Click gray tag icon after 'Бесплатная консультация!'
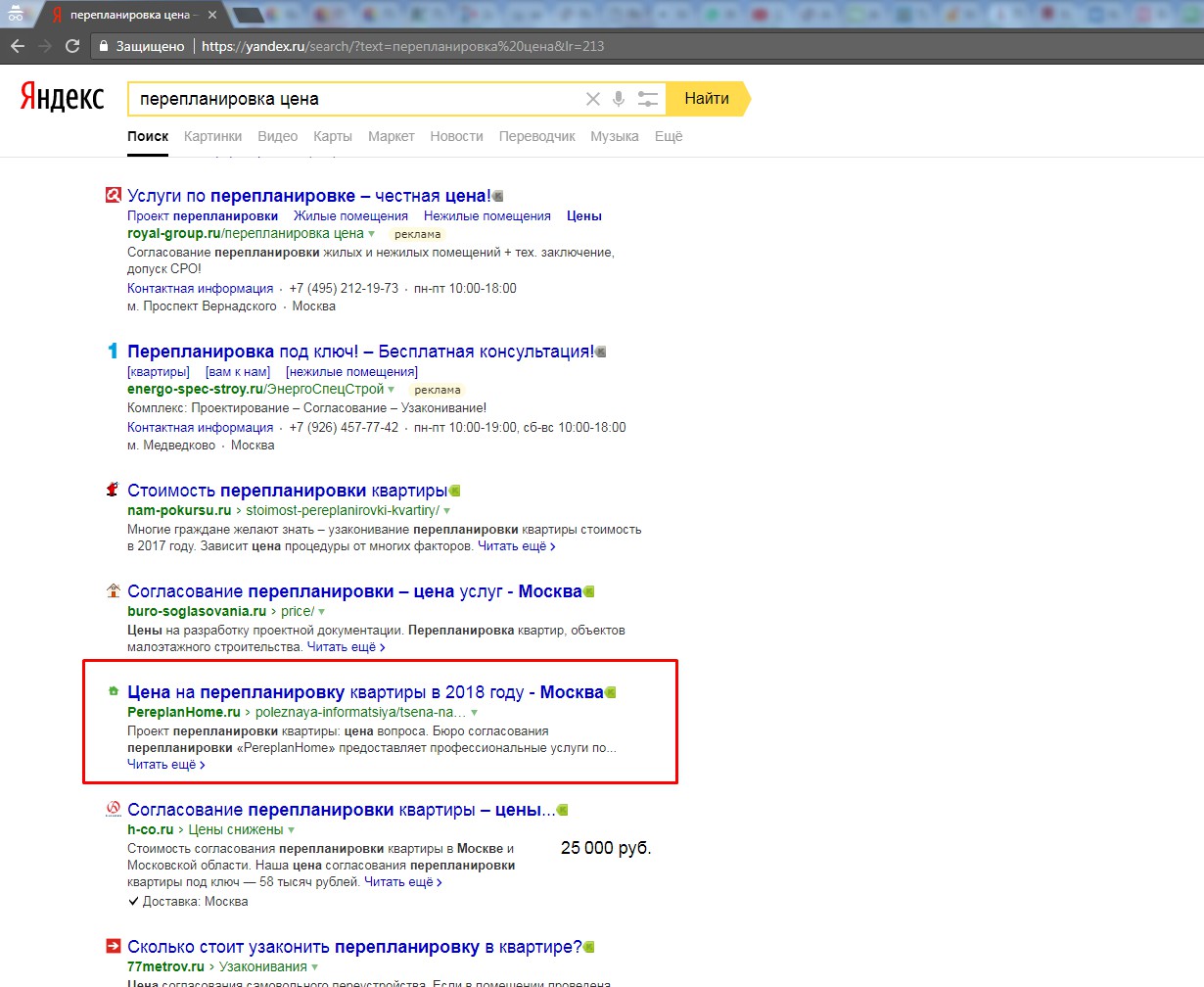Screen dimensions: 1204x987 coord(601,352)
